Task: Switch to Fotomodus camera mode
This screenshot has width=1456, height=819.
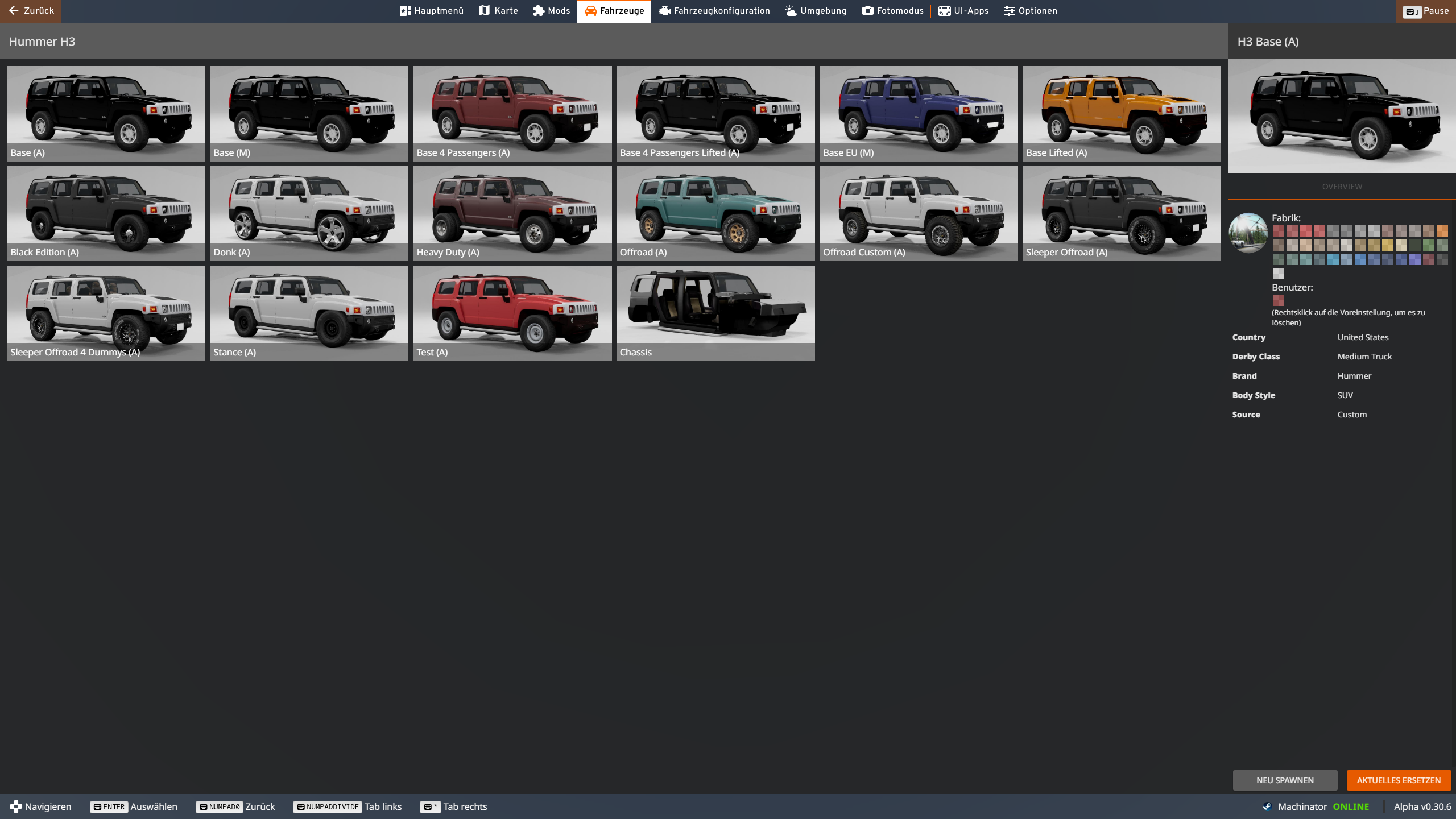Action: [892, 11]
